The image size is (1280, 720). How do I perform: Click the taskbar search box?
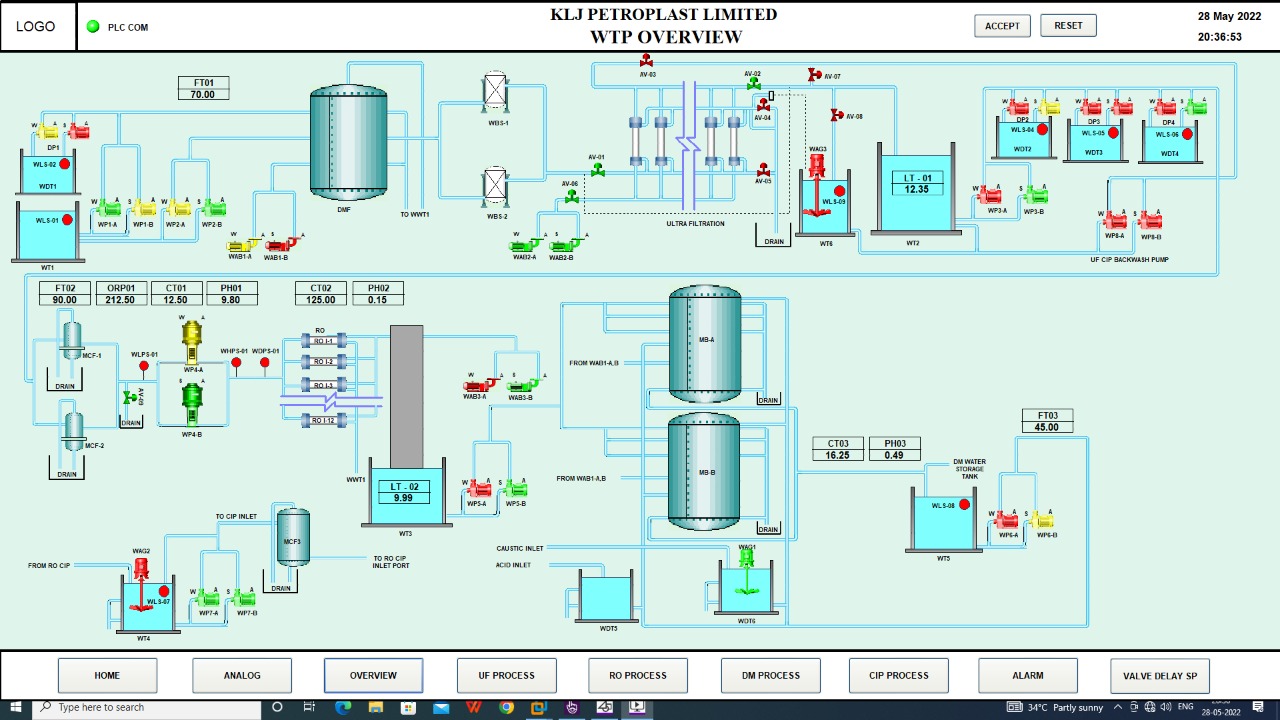(x=146, y=708)
